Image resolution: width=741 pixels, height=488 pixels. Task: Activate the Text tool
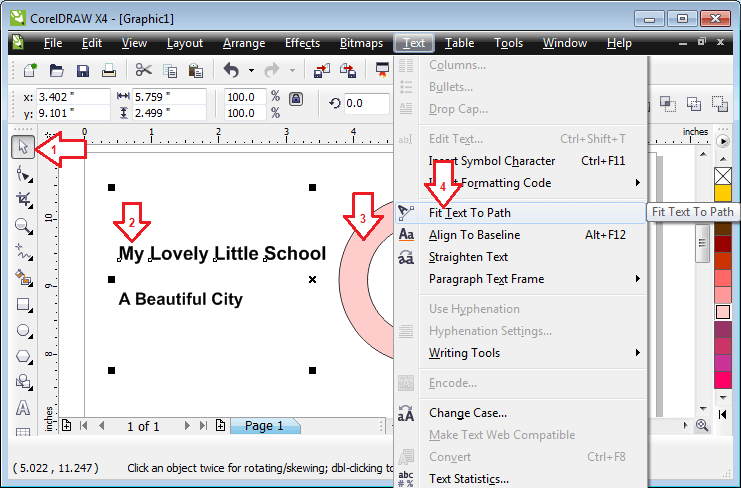(x=24, y=408)
